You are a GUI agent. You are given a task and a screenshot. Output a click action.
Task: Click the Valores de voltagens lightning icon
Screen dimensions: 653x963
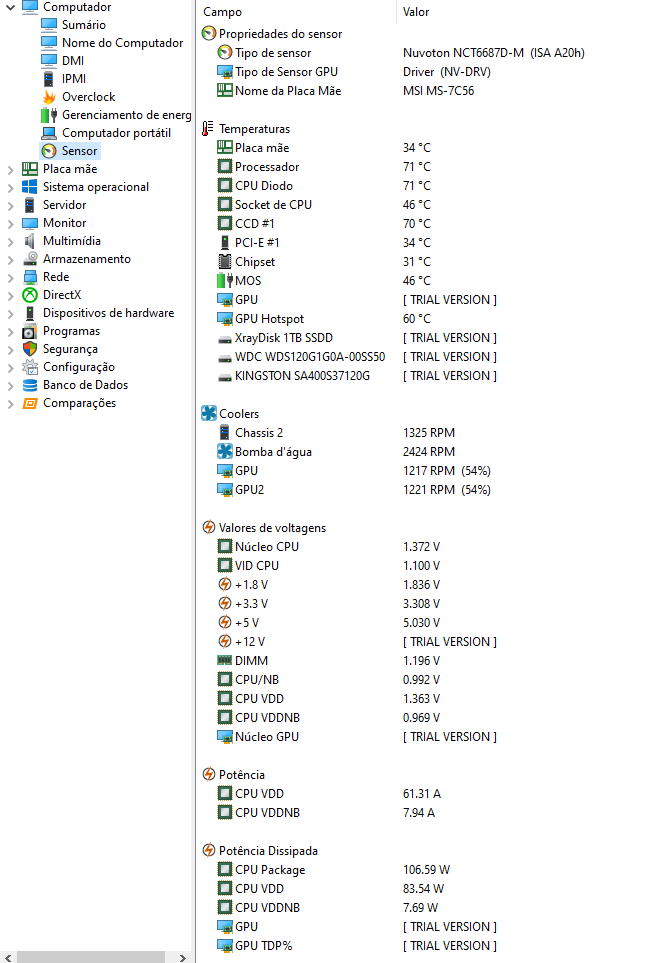point(209,528)
